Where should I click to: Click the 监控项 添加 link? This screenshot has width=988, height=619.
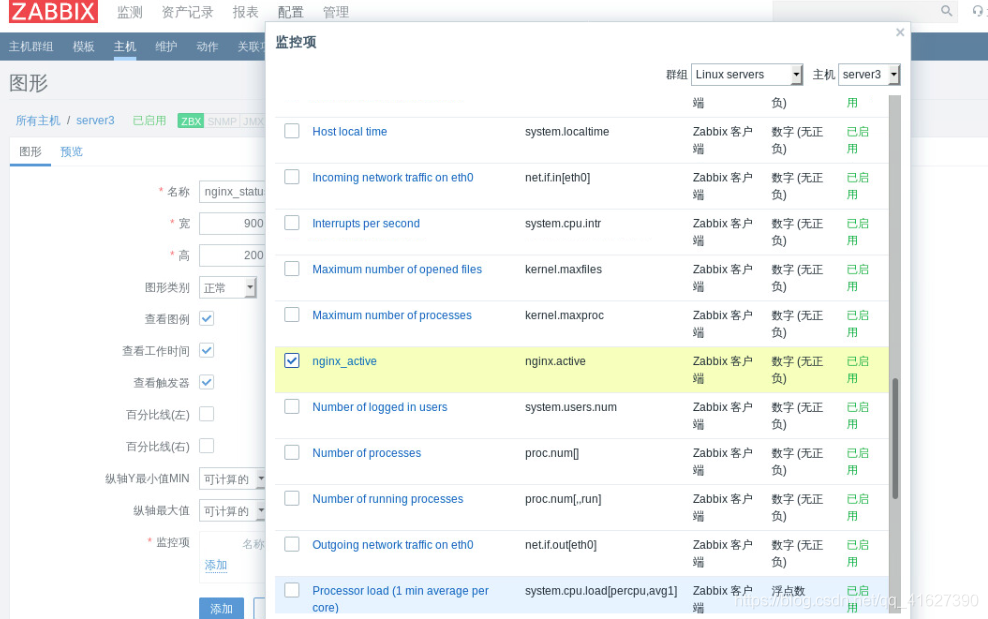point(215,565)
